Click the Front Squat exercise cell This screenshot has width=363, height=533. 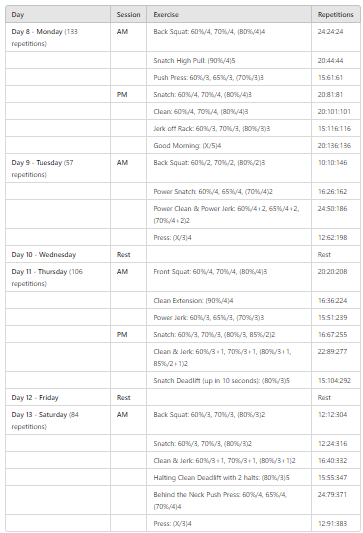[x=229, y=277]
